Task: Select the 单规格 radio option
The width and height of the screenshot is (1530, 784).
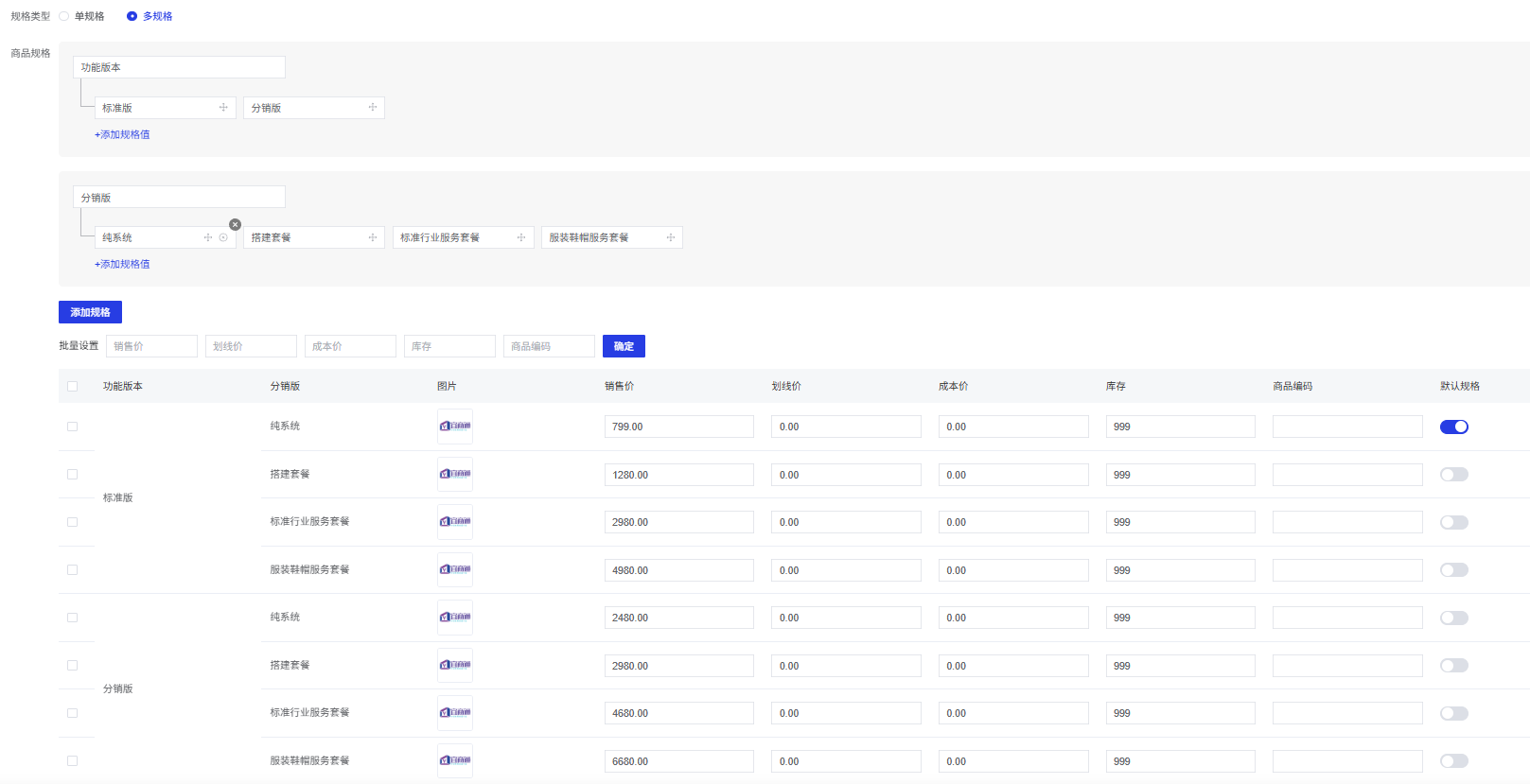Action: (x=64, y=16)
